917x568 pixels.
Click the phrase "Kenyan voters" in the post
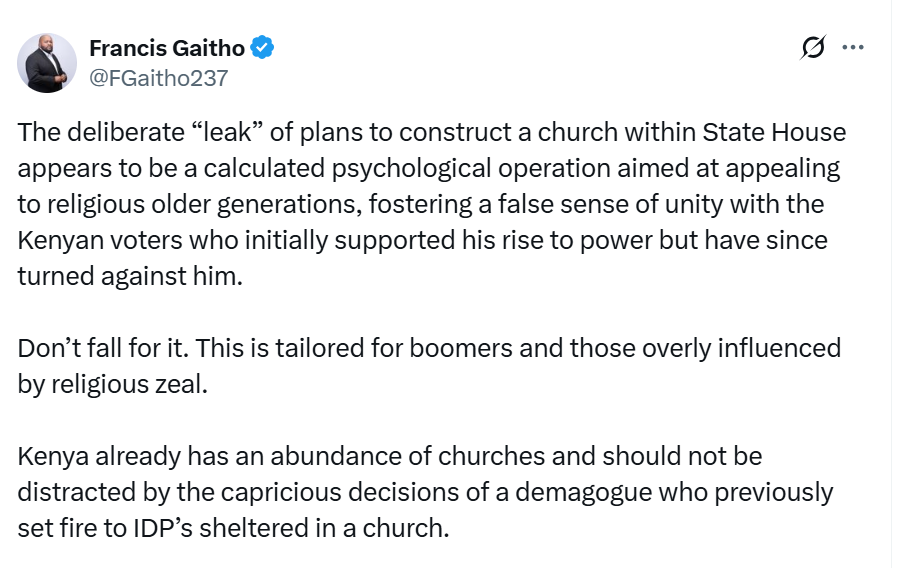(100, 240)
